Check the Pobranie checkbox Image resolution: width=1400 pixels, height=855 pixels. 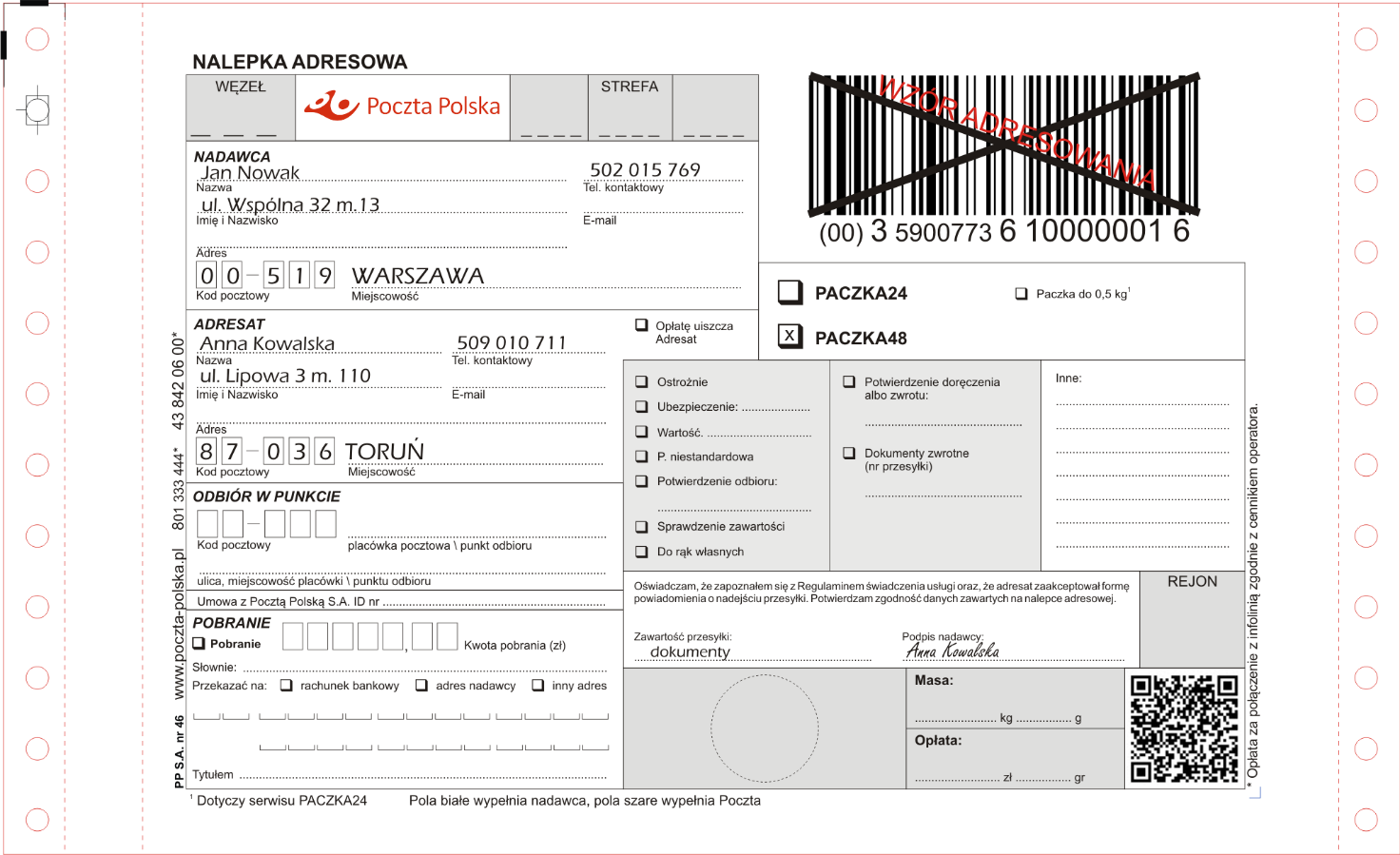click(199, 644)
